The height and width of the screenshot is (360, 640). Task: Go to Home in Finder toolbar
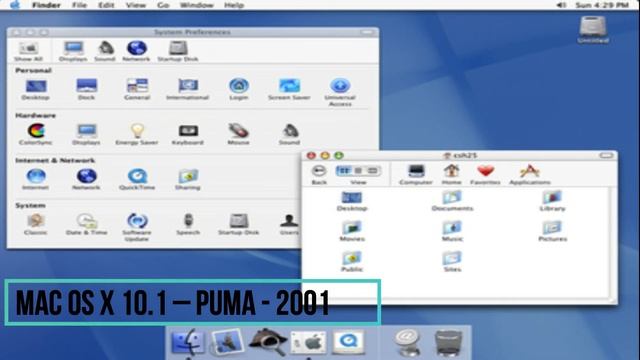452,174
